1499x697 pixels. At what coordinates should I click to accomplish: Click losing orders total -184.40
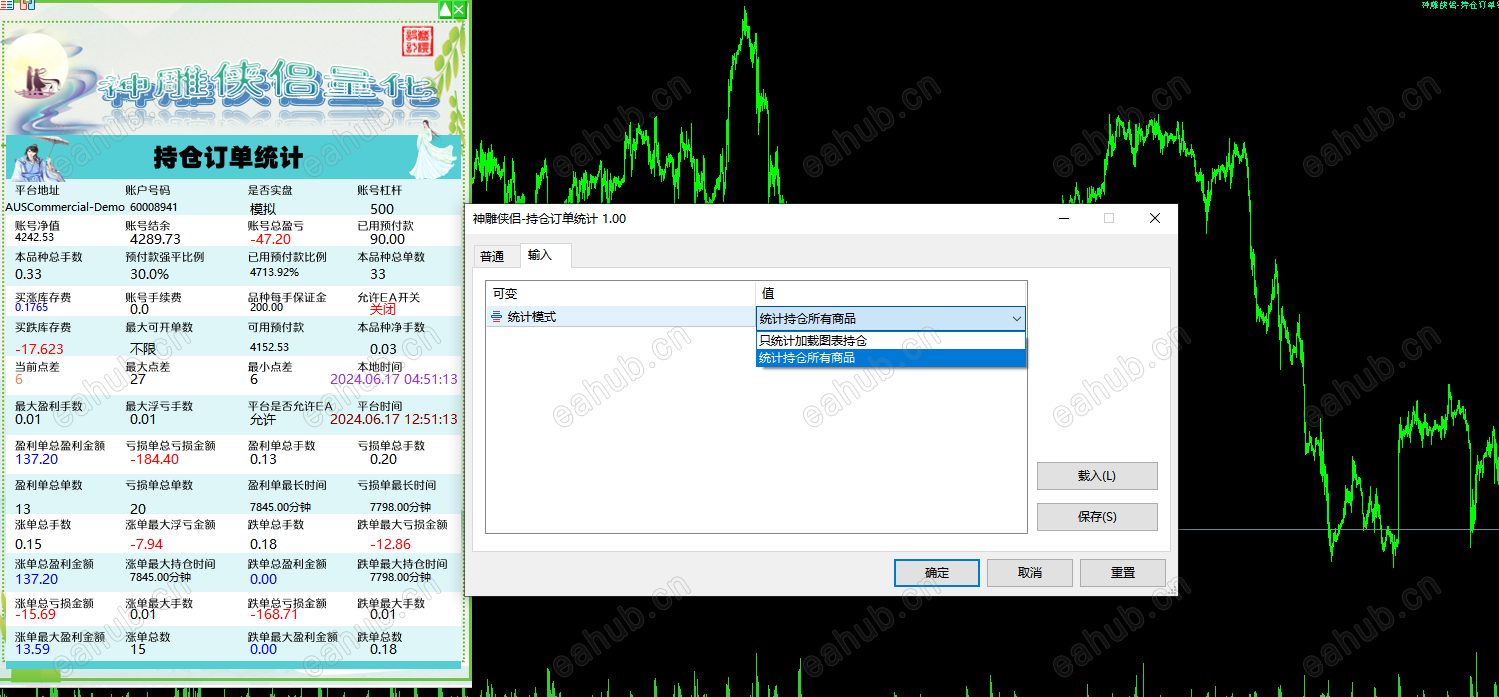[x=154, y=459]
